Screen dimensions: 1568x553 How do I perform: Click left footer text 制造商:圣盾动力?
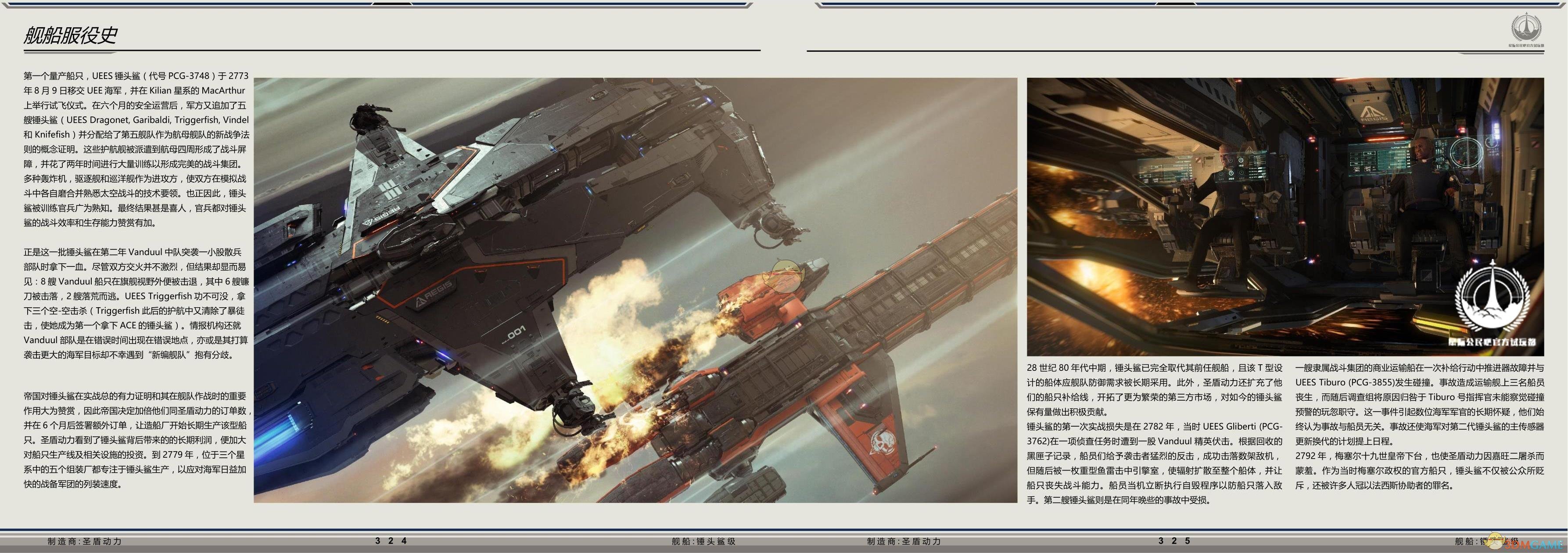point(85,541)
